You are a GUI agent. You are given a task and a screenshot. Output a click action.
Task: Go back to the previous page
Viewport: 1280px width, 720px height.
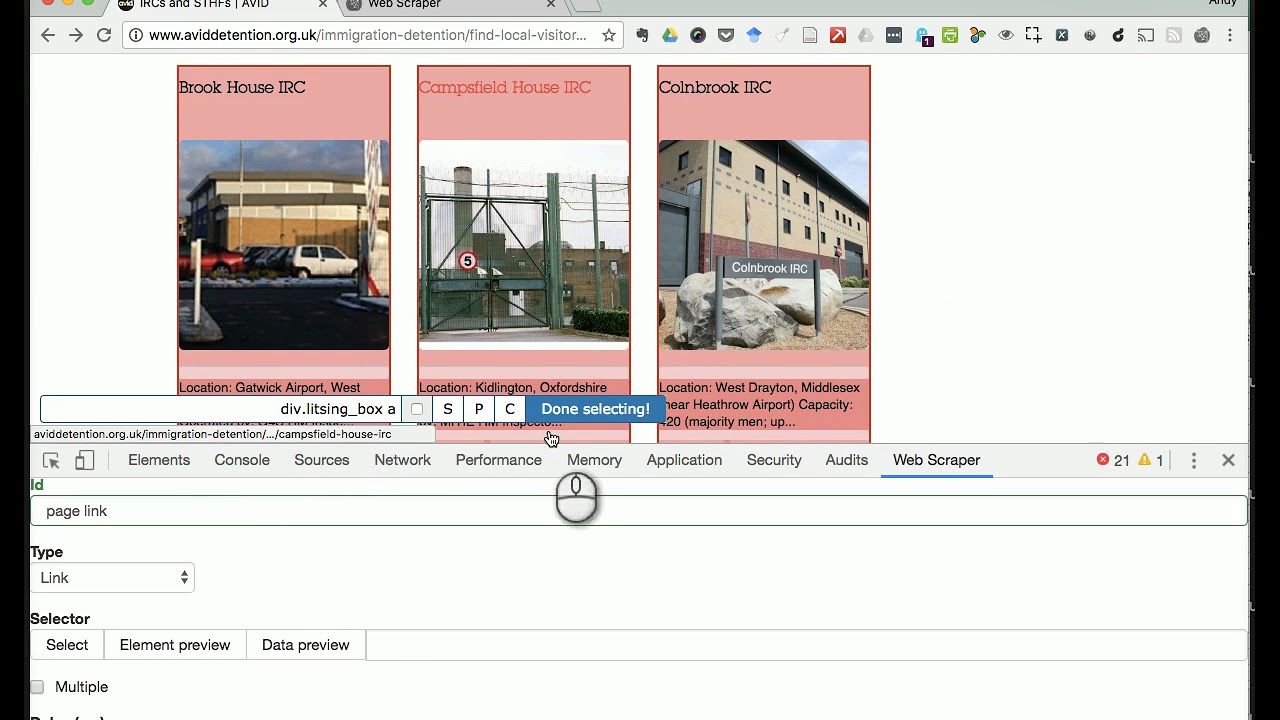click(x=48, y=35)
